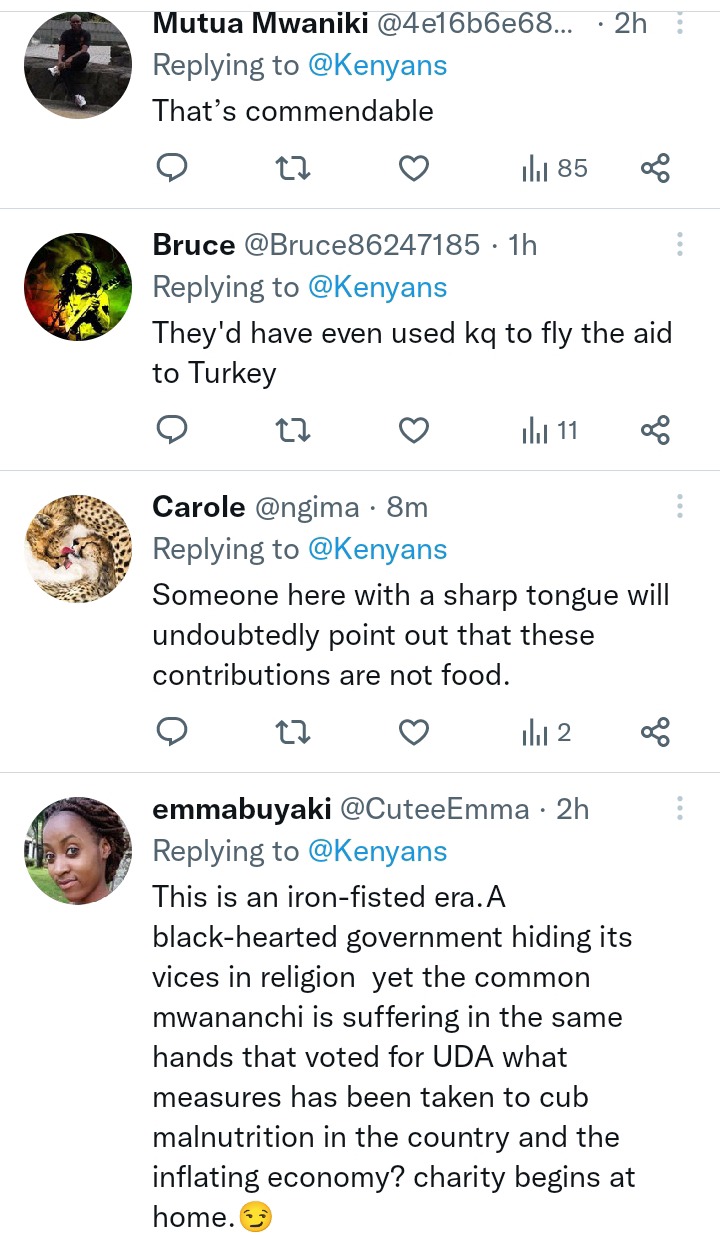Open emmabuyaki's profile avatar
The width and height of the screenshot is (720, 1246).
click(77, 851)
